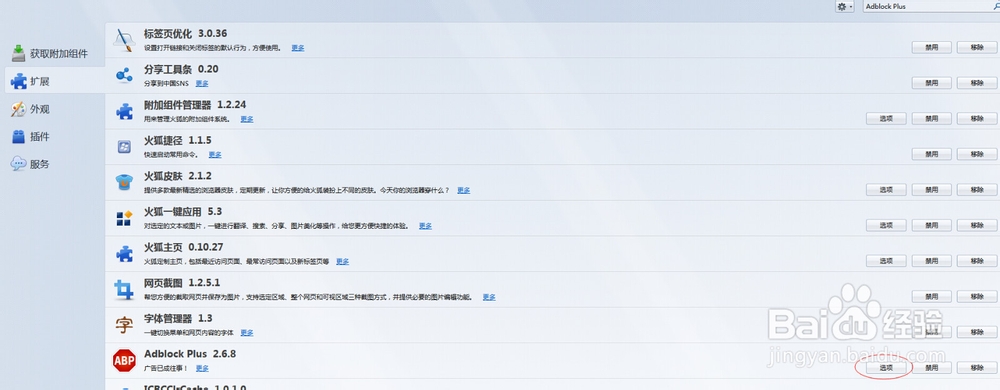Open options for Adblock Plus
This screenshot has height=390, width=1000.
click(x=886, y=368)
